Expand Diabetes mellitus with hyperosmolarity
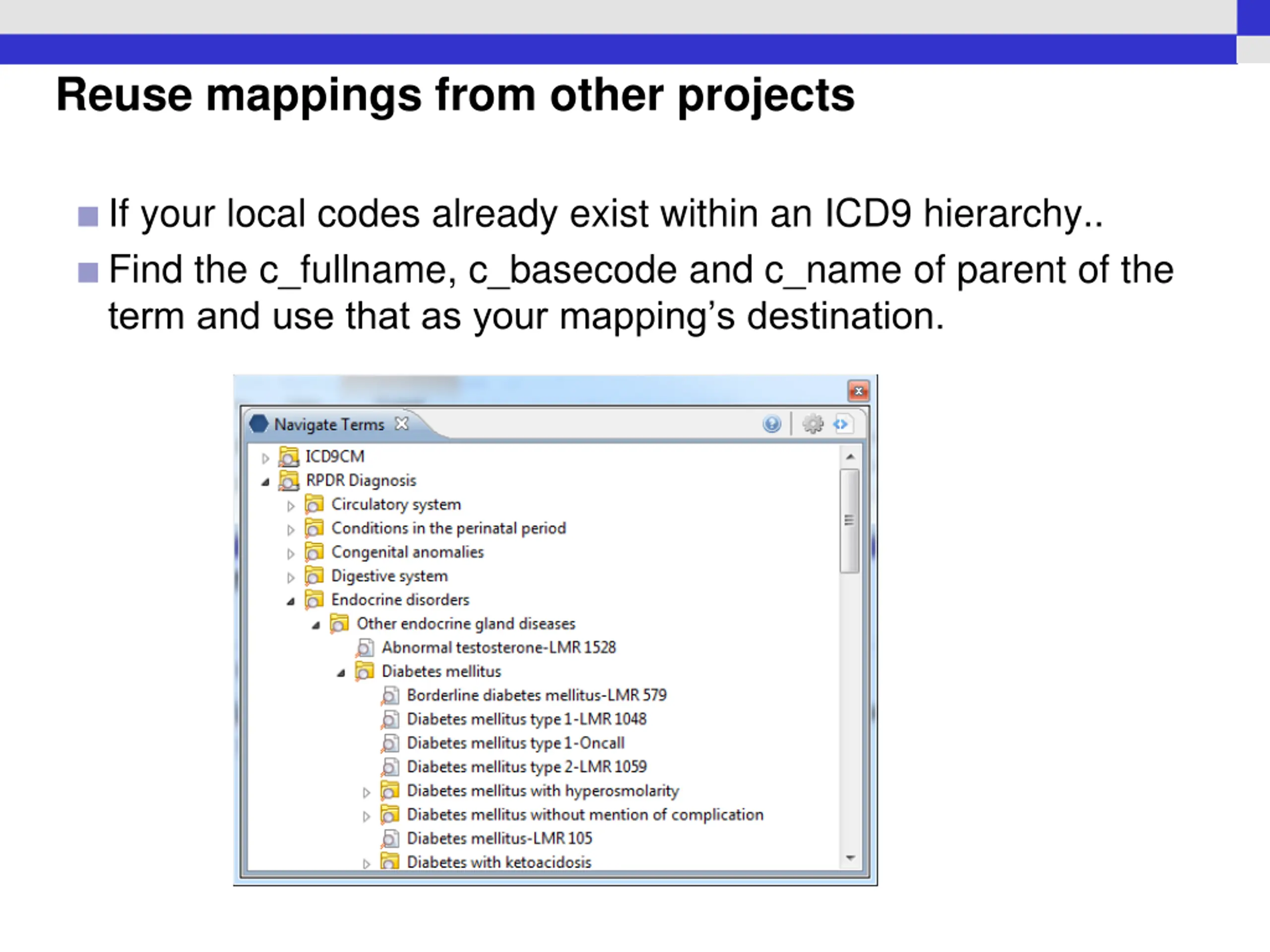Screen dimensions: 1270x952 pyautogui.click(x=366, y=792)
